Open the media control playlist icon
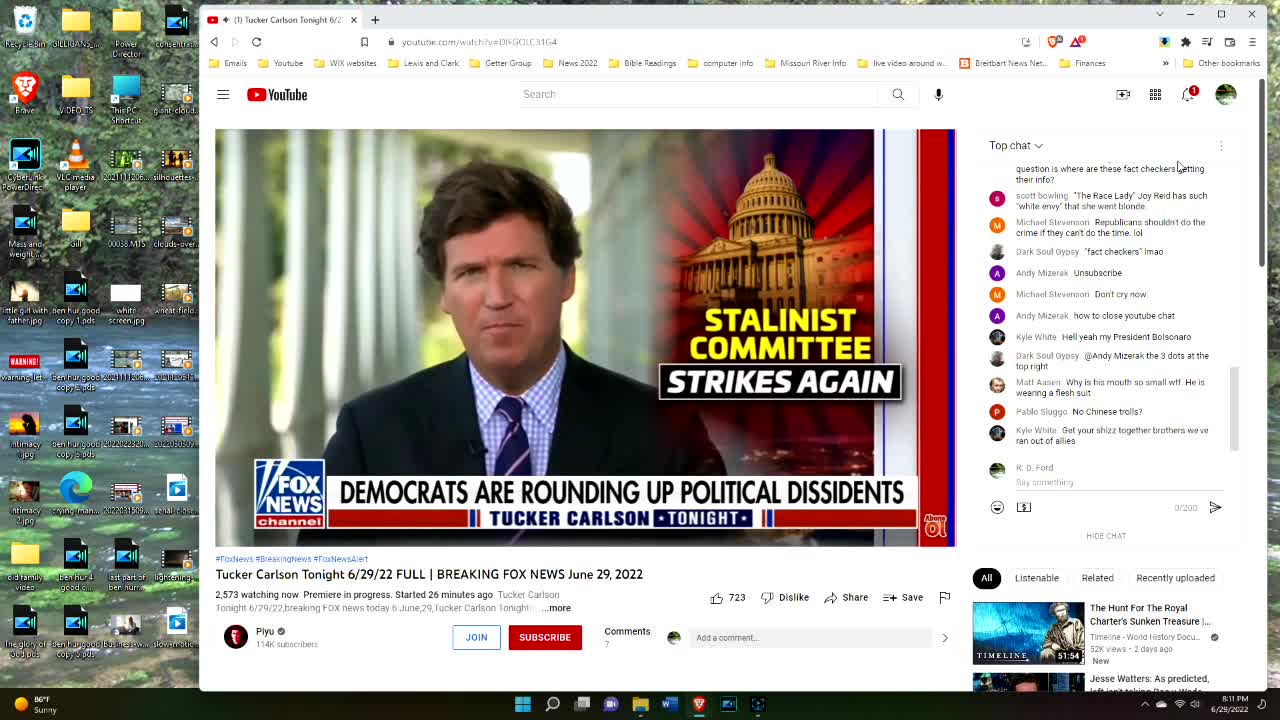The width and height of the screenshot is (1280, 720). (1208, 42)
